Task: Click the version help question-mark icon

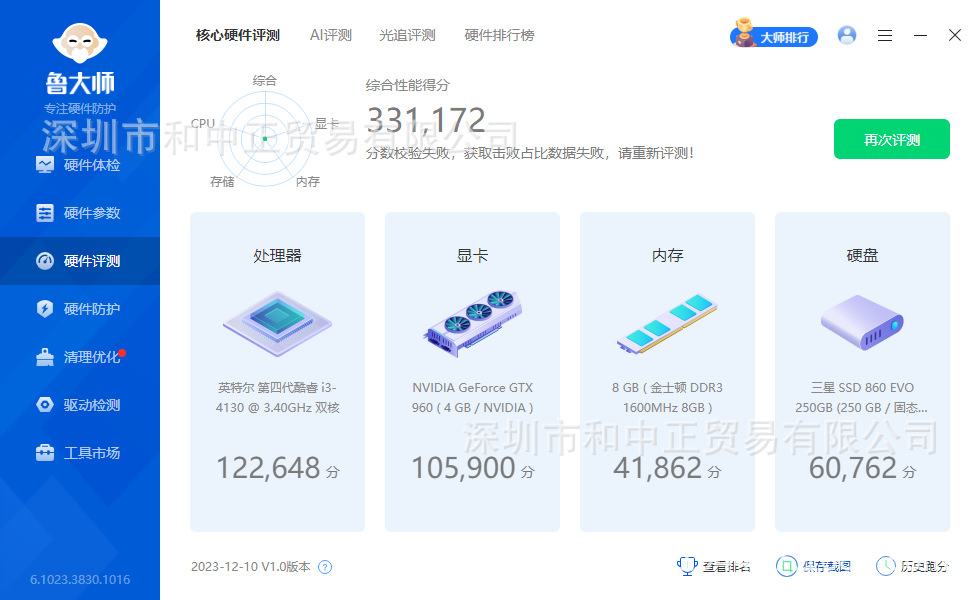Action: pos(325,567)
